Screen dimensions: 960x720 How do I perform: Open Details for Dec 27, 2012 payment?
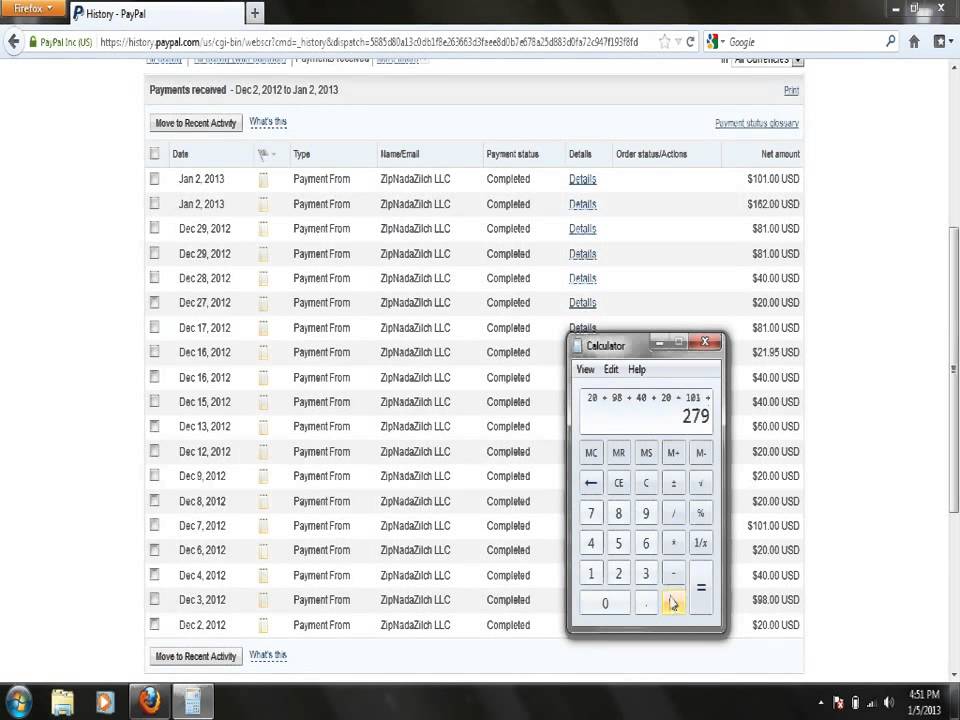tap(582, 302)
